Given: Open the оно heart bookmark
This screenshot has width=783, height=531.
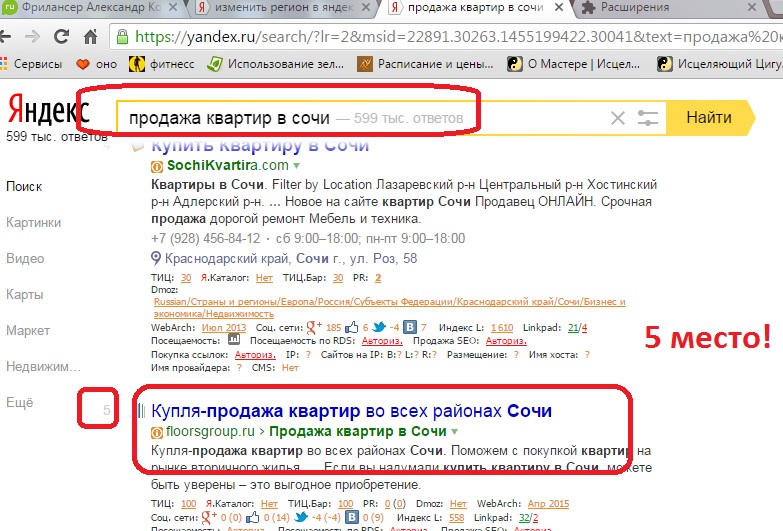Looking at the screenshot, I should click(96, 64).
